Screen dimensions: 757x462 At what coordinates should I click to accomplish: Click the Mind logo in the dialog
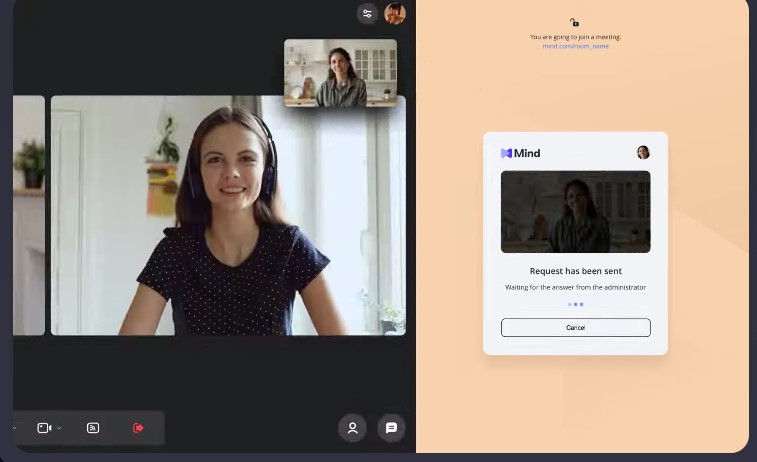click(521, 153)
